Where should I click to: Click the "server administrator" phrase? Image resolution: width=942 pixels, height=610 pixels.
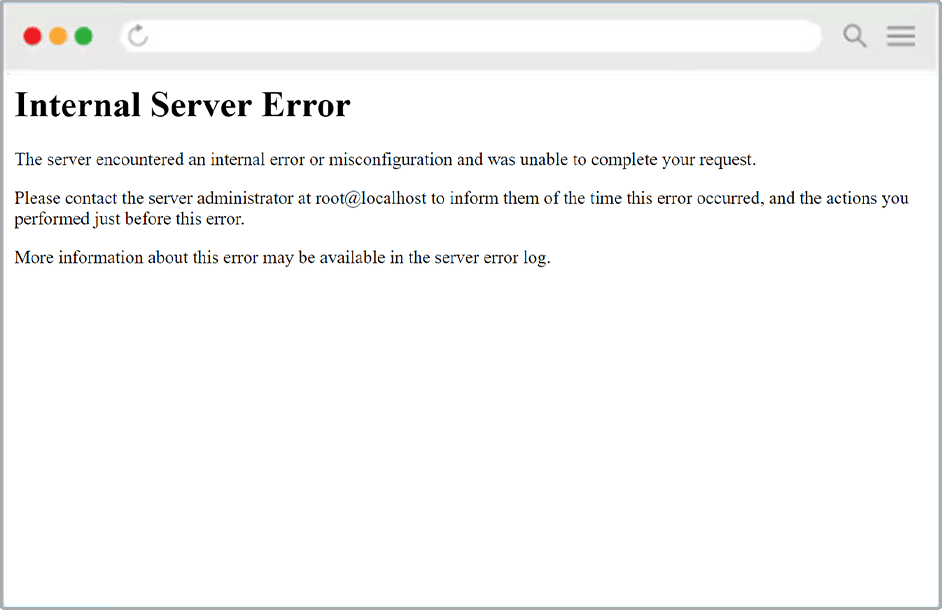pyautogui.click(x=220, y=198)
